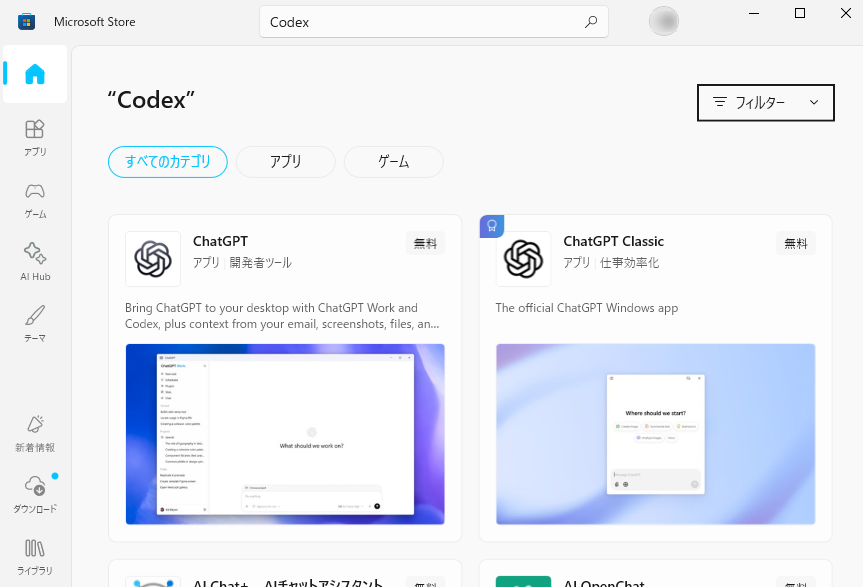Open the ゲーム sidebar section
This screenshot has width=863, height=587.
[35, 201]
